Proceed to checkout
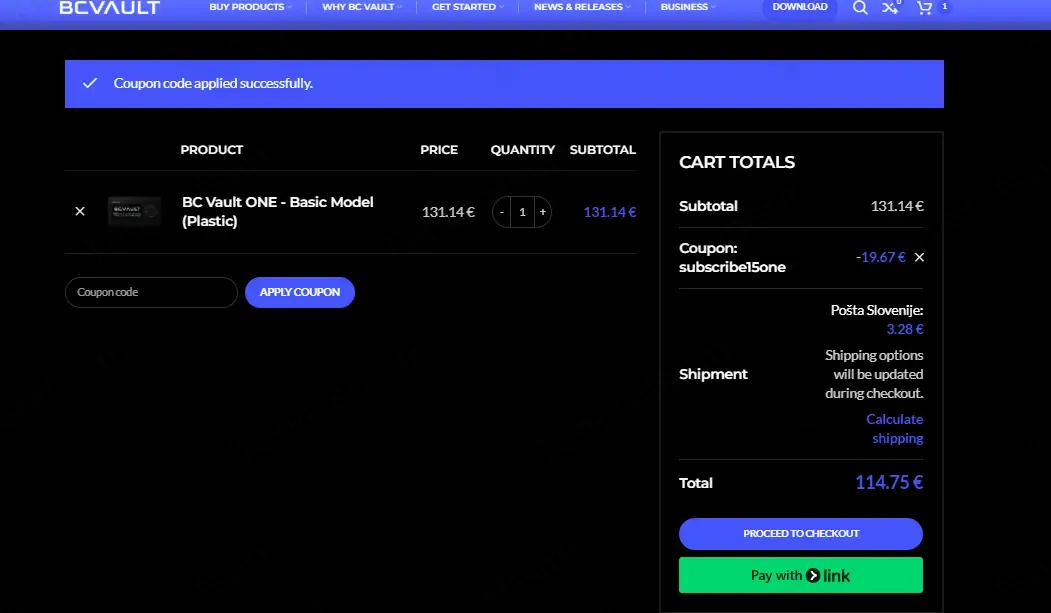The height and width of the screenshot is (613, 1051). point(801,534)
